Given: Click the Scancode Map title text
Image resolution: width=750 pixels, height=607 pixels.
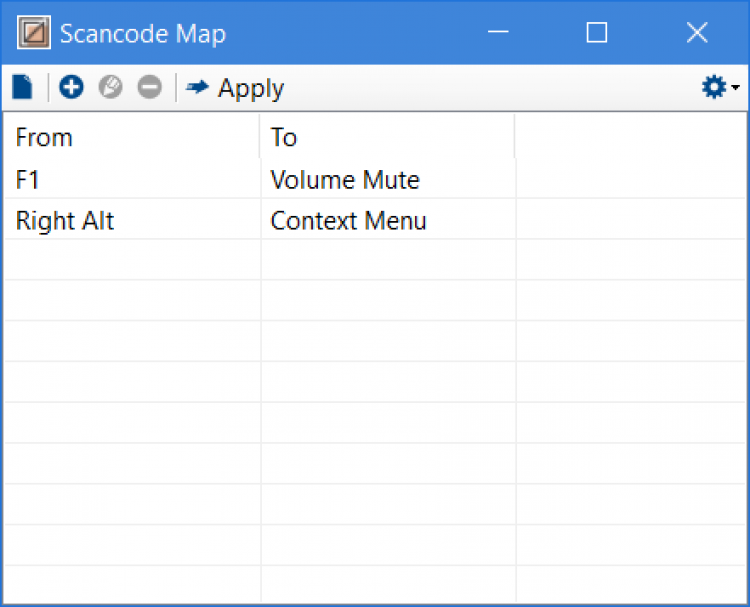Looking at the screenshot, I should [x=143, y=34].
